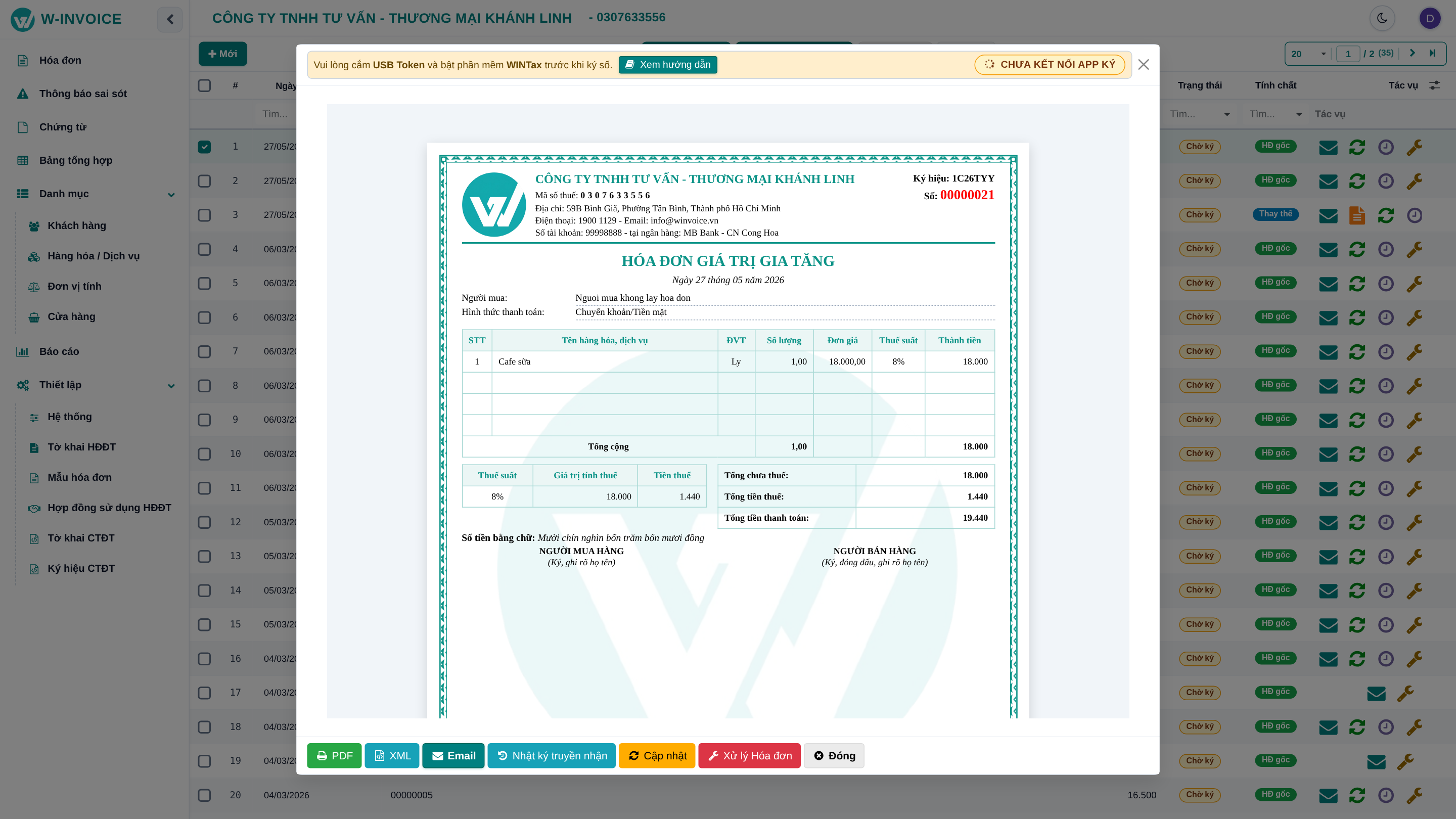
Task: Check the checkbox for row 2
Action: click(205, 181)
